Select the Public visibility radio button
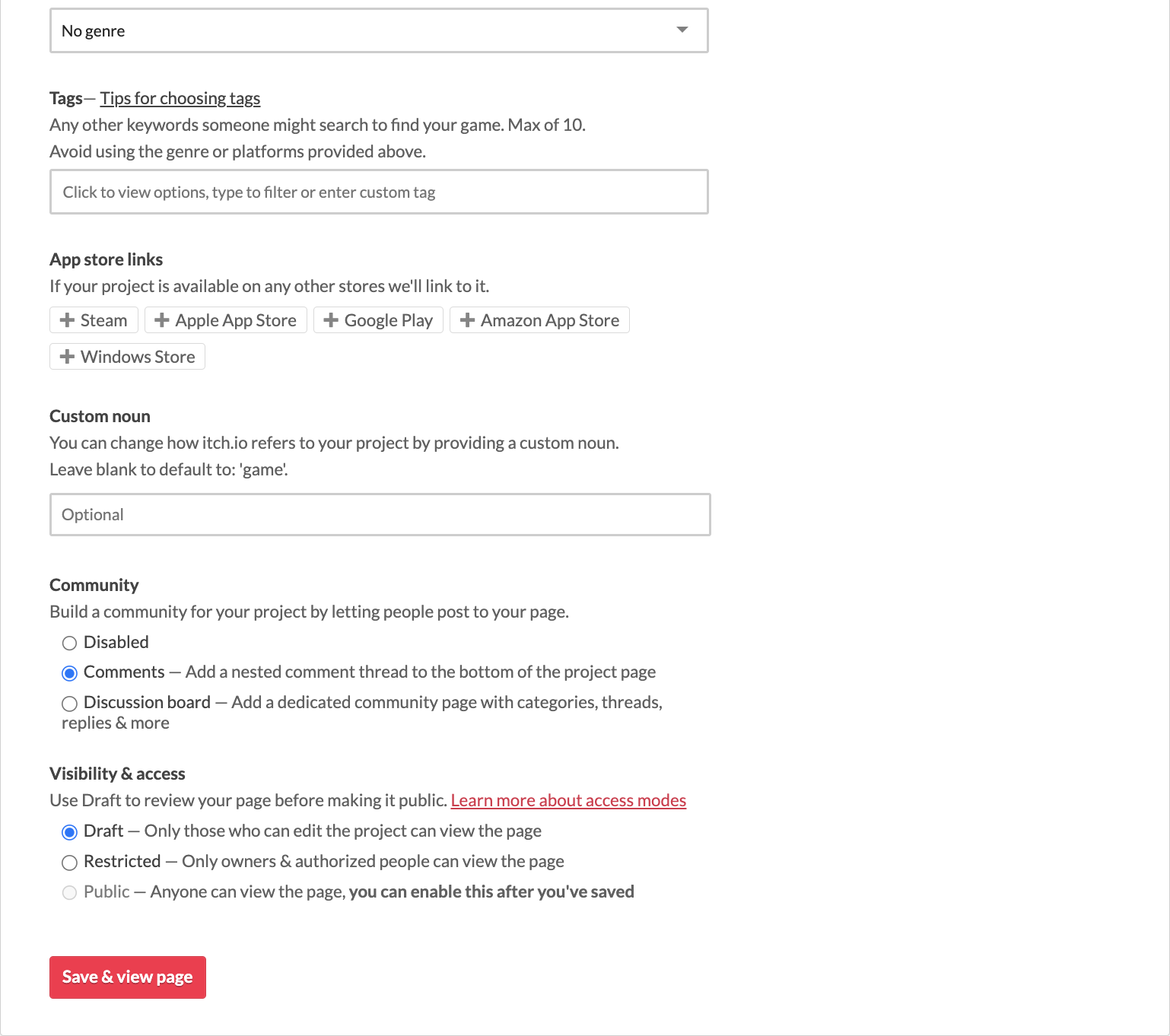 point(69,893)
